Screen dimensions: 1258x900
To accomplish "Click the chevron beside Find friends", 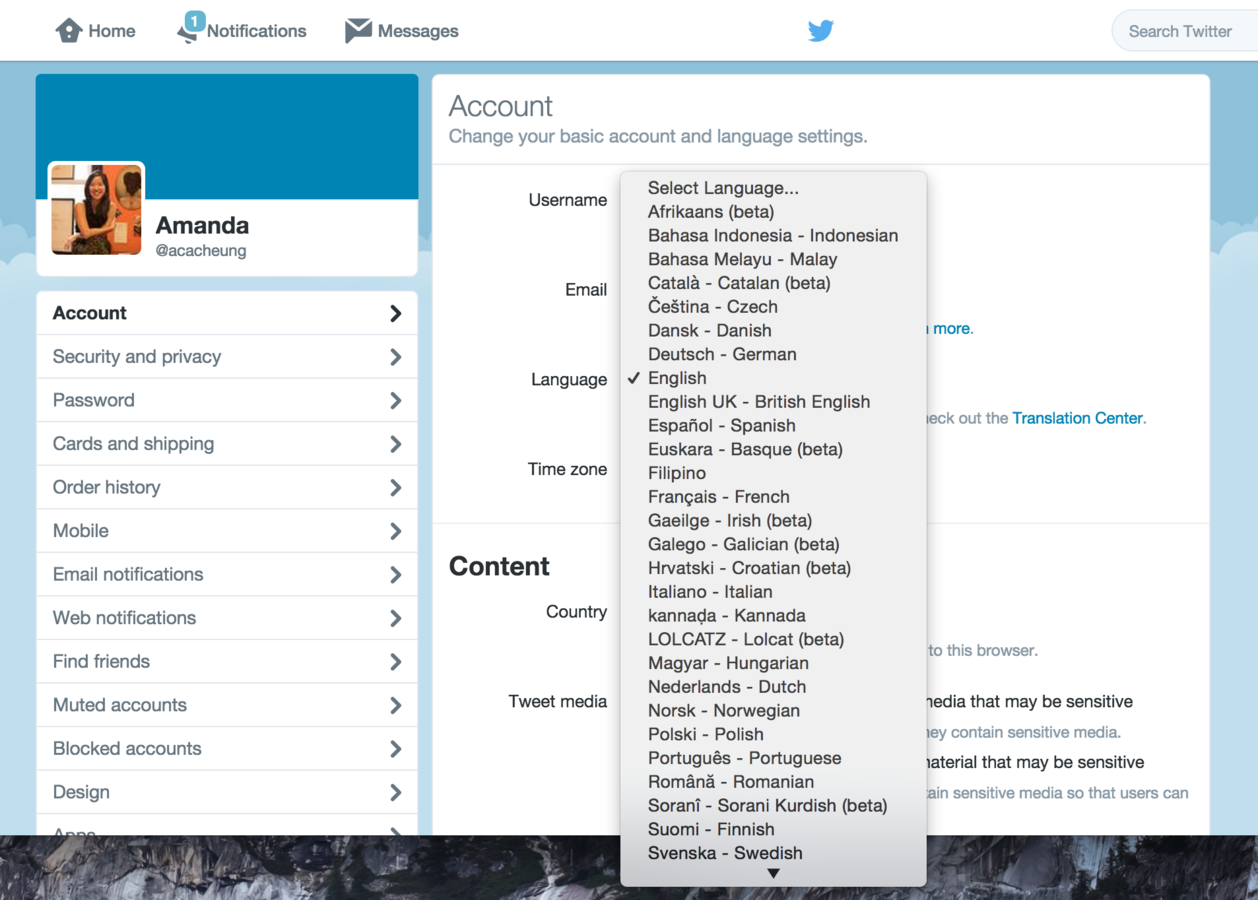I will tap(396, 662).
